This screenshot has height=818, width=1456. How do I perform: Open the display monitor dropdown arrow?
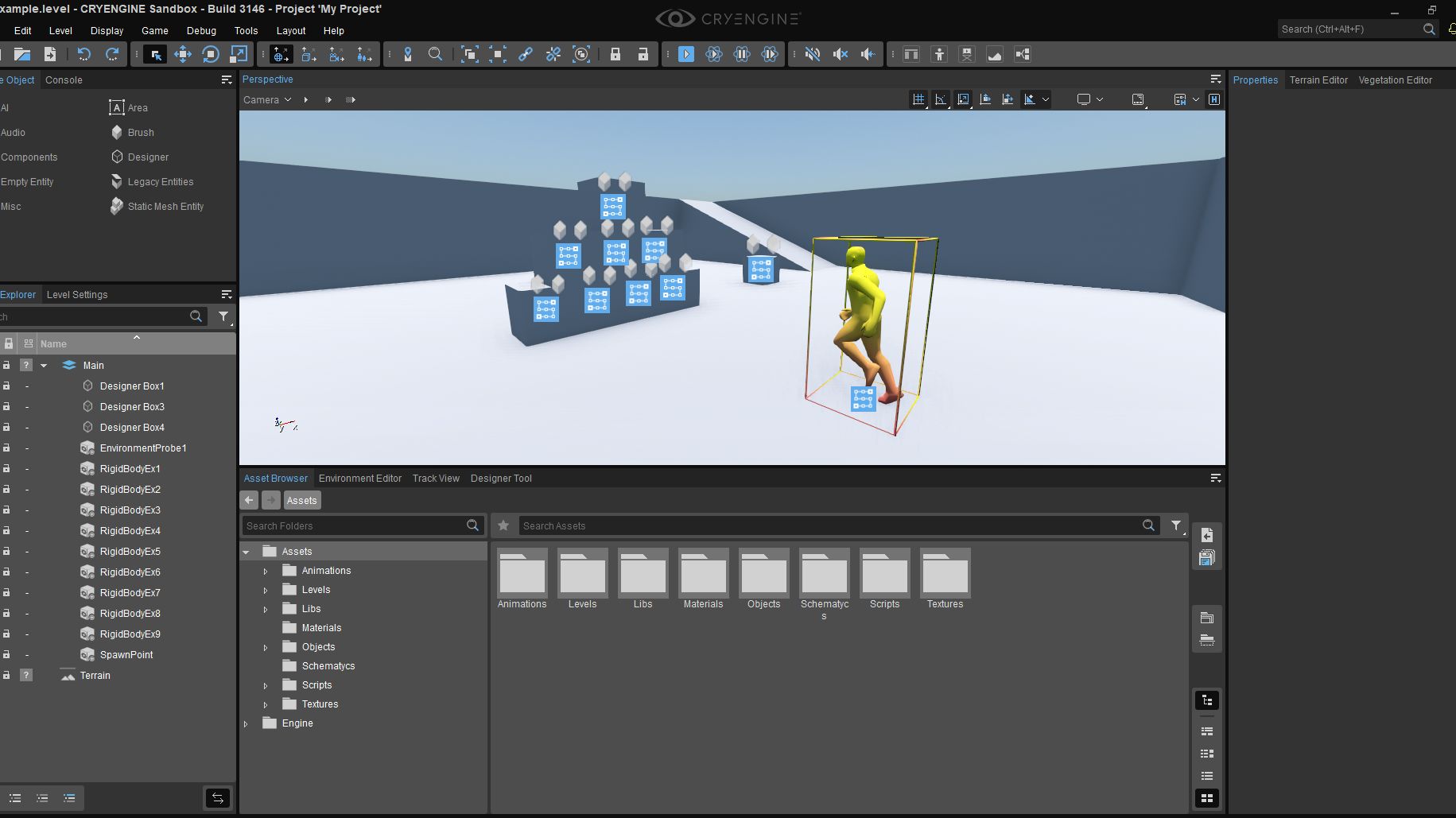[1100, 99]
